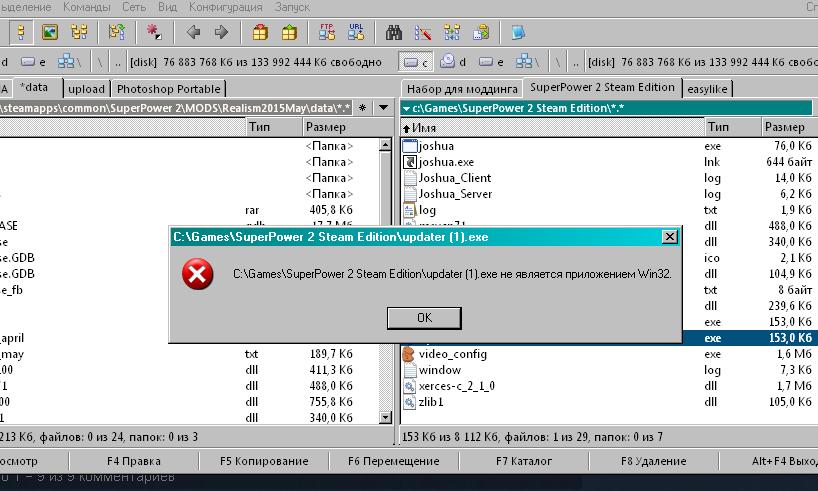This screenshot has width=818, height=491.
Task: Go back with the left arrow
Action: 193,32
